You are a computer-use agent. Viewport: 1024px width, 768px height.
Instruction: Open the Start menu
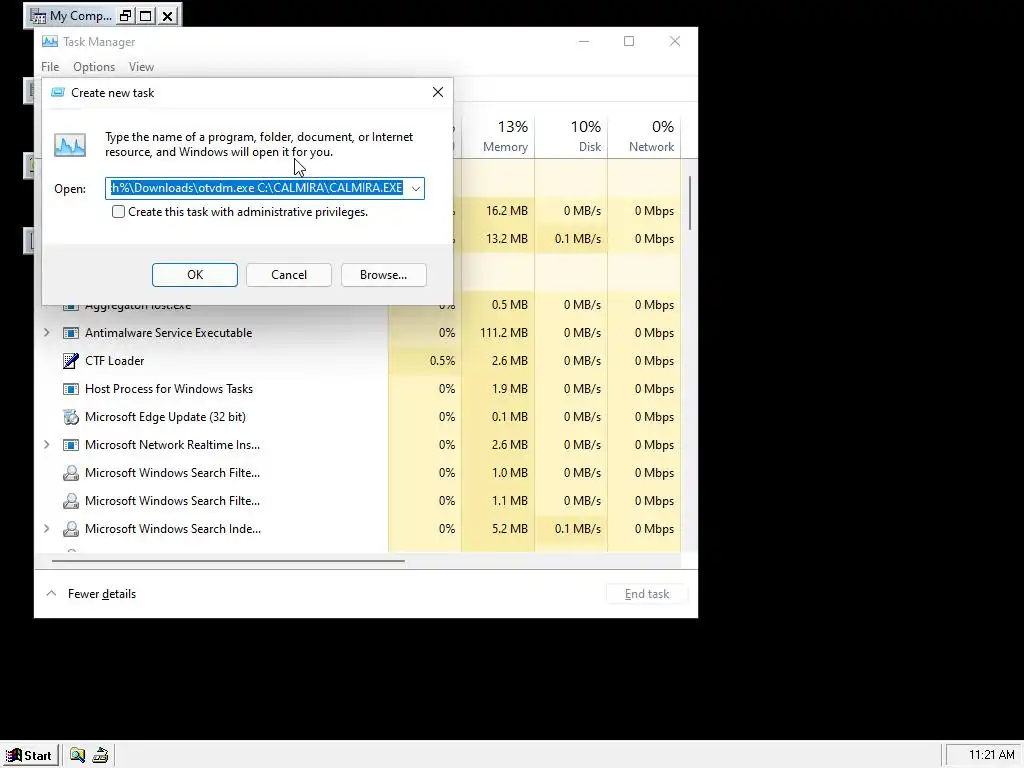[x=29, y=756]
